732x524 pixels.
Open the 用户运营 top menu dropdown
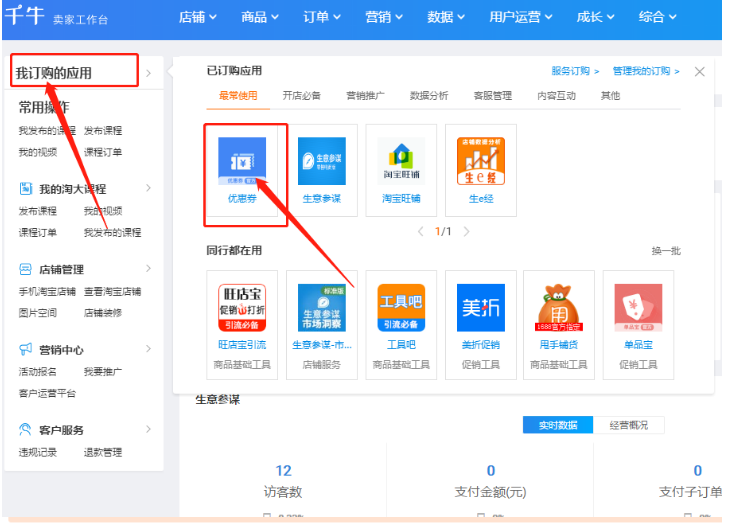point(521,17)
